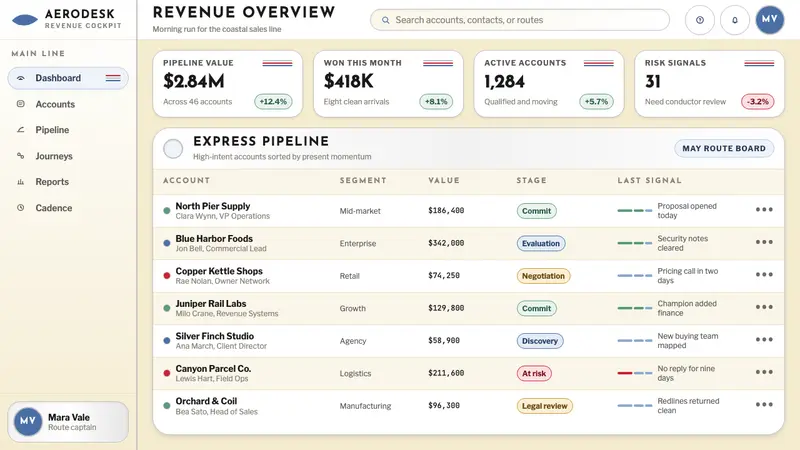
Task: Open the clock history button in header
Action: tap(699, 20)
